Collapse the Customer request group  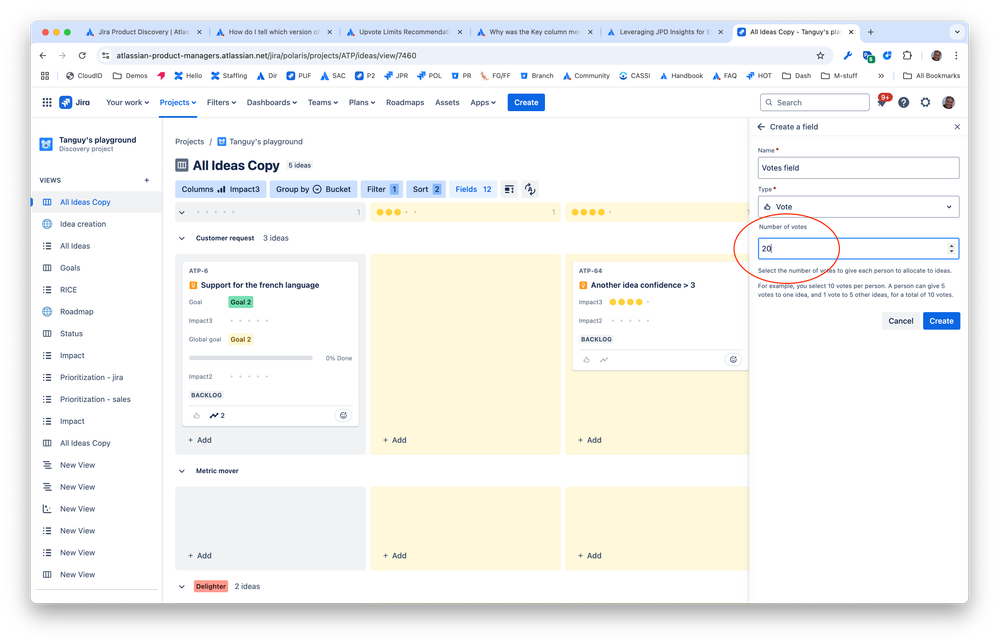pos(182,238)
